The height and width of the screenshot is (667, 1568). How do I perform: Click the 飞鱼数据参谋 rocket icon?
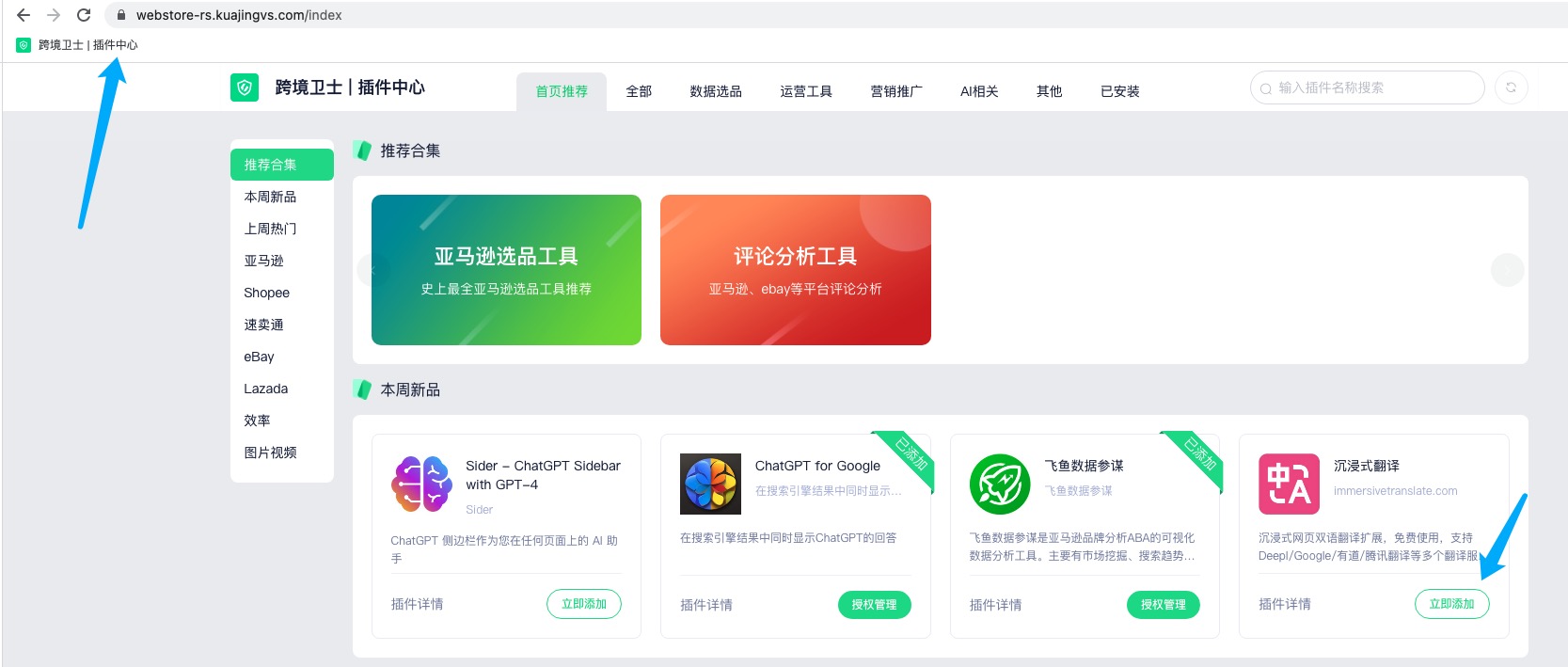(1000, 484)
